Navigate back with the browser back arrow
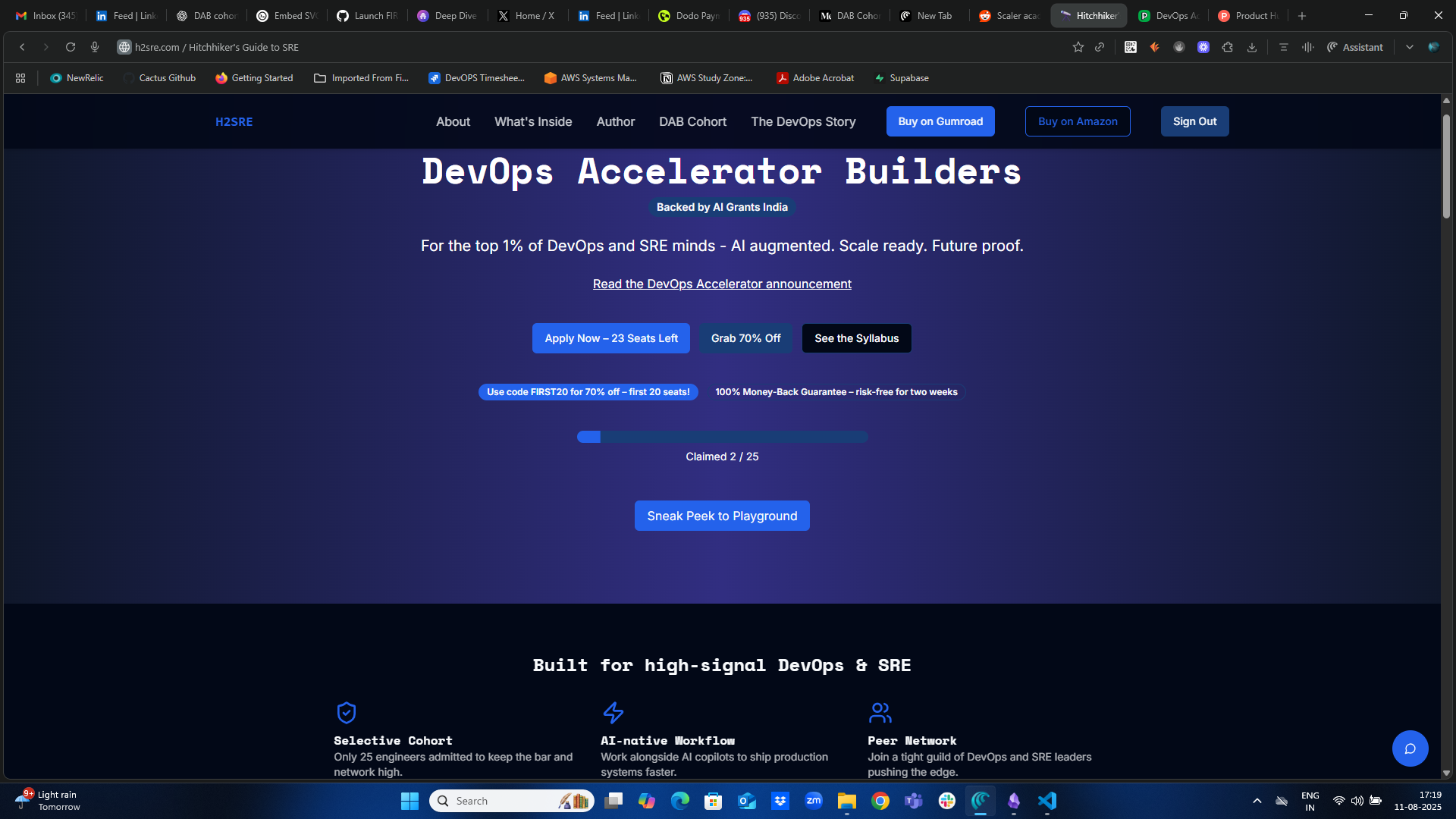Image resolution: width=1456 pixels, height=819 pixels. coord(22,47)
